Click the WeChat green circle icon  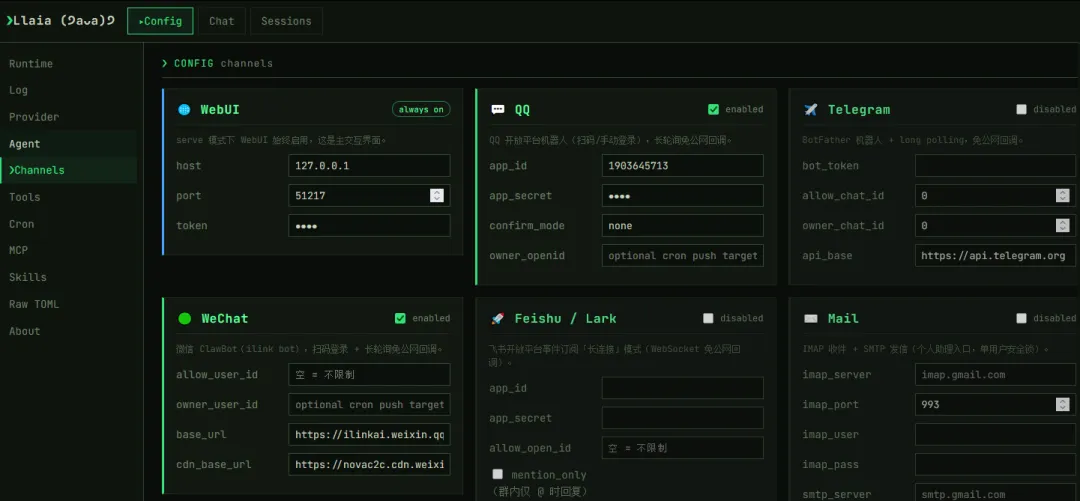tap(184, 318)
